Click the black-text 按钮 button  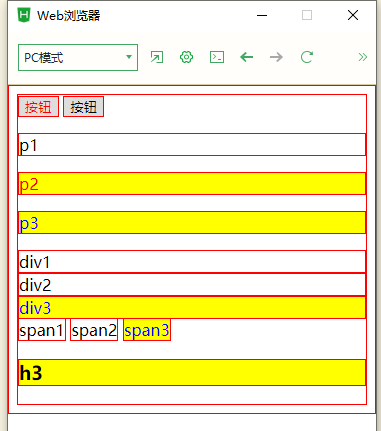[x=83, y=107]
